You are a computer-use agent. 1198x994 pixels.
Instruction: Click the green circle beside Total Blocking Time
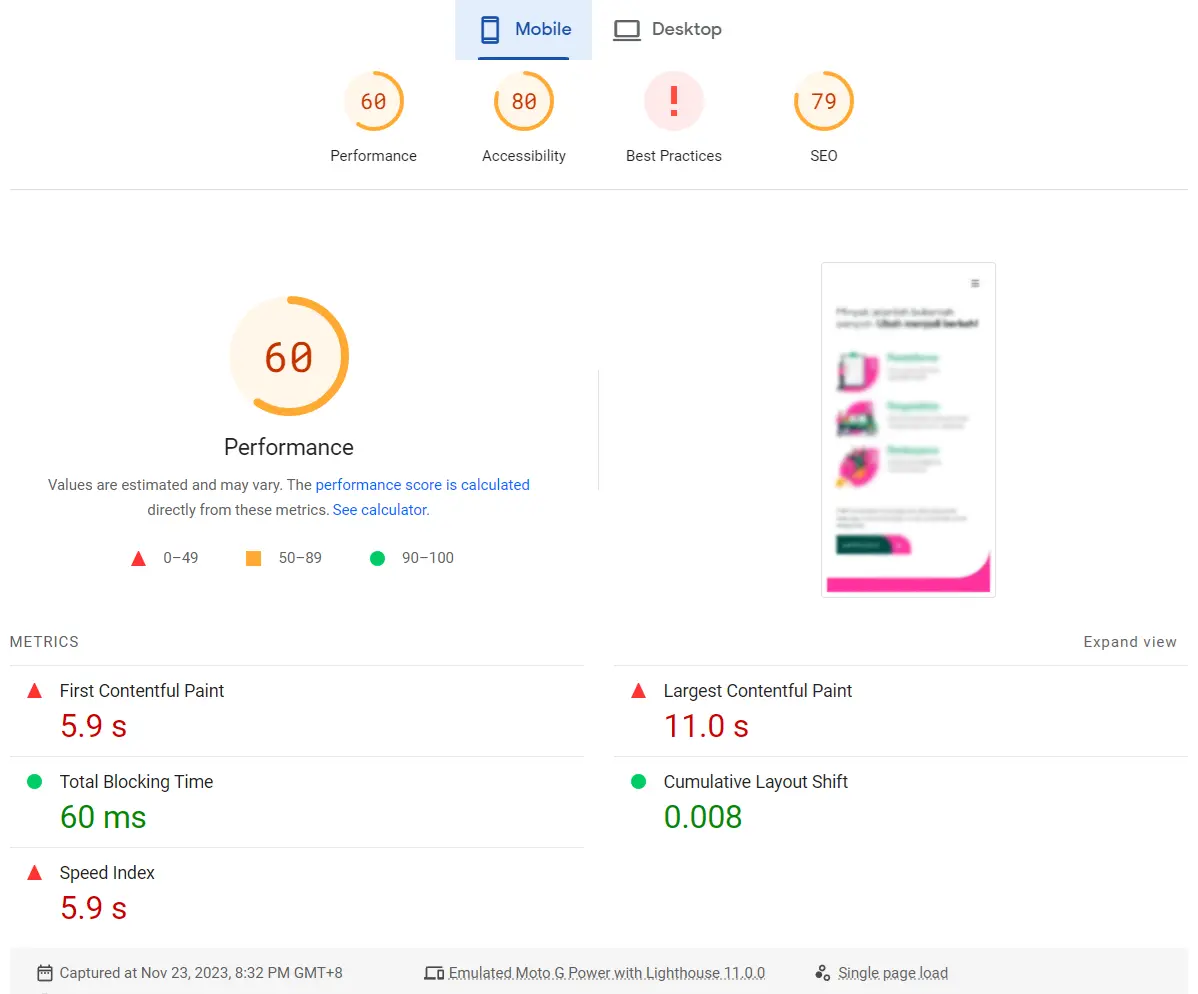tap(35, 782)
